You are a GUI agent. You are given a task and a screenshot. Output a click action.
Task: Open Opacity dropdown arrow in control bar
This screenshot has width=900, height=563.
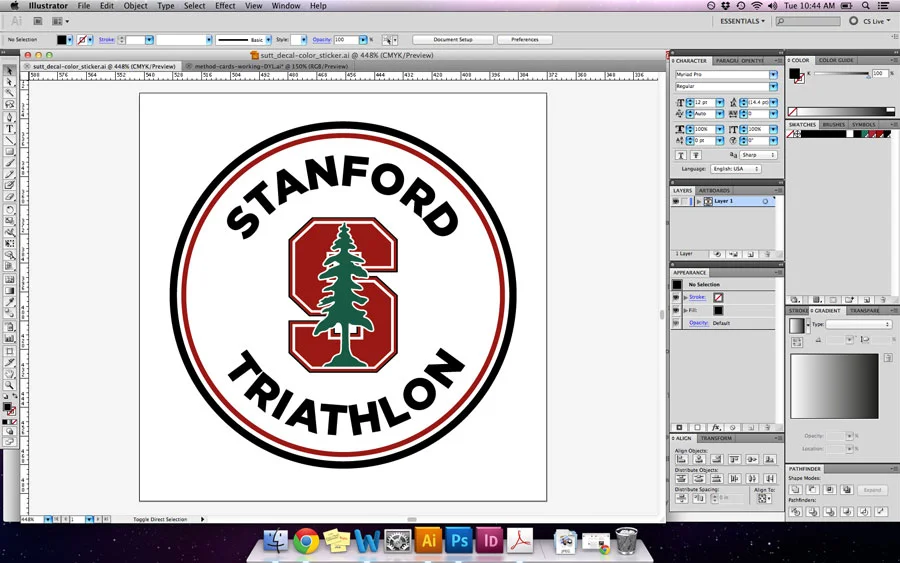(363, 40)
